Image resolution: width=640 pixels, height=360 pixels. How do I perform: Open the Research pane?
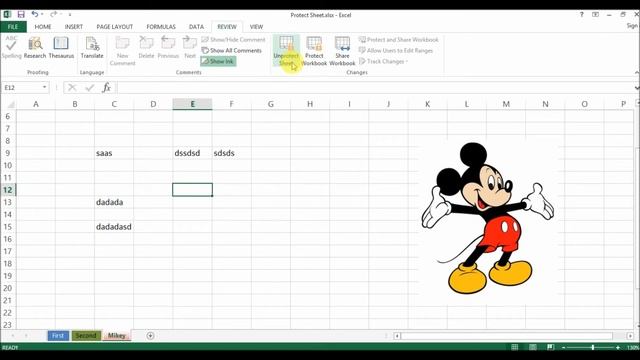35,47
